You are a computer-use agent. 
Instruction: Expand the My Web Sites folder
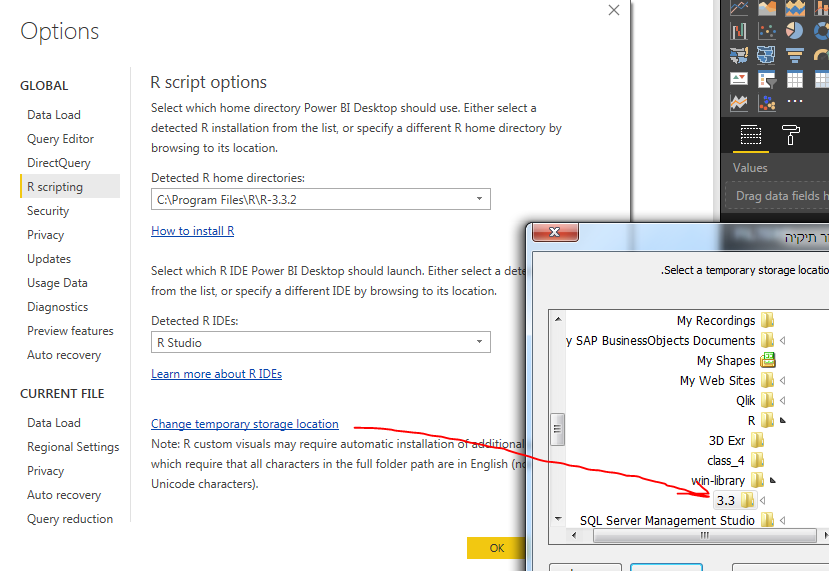click(782, 381)
